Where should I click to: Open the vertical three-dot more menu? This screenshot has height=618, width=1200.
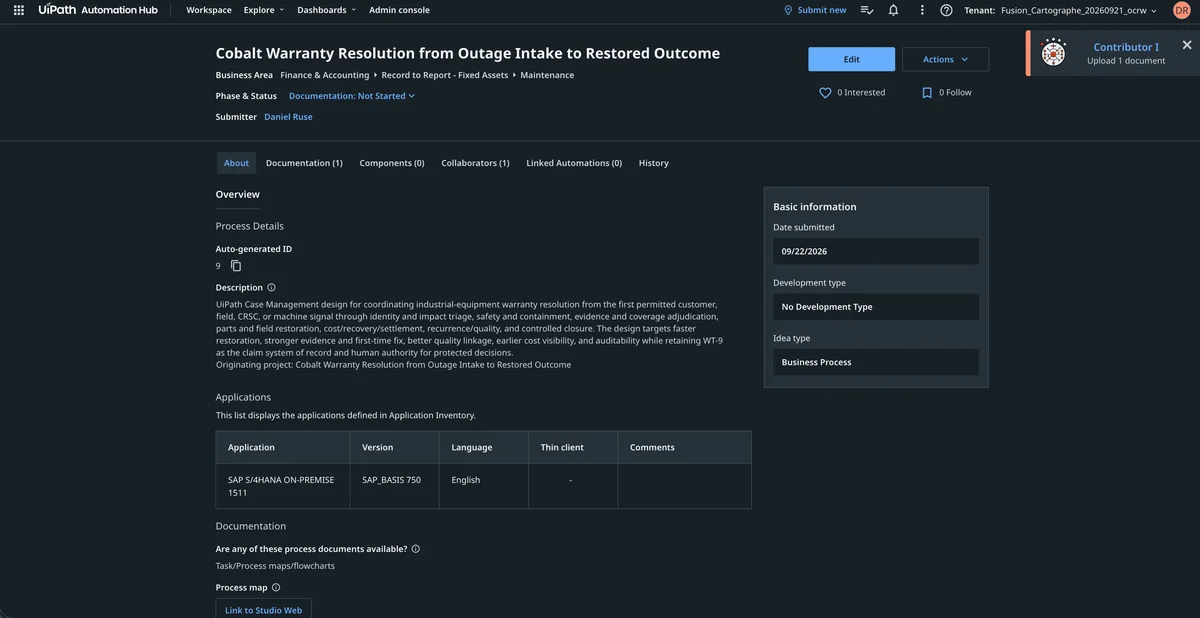tap(922, 10)
